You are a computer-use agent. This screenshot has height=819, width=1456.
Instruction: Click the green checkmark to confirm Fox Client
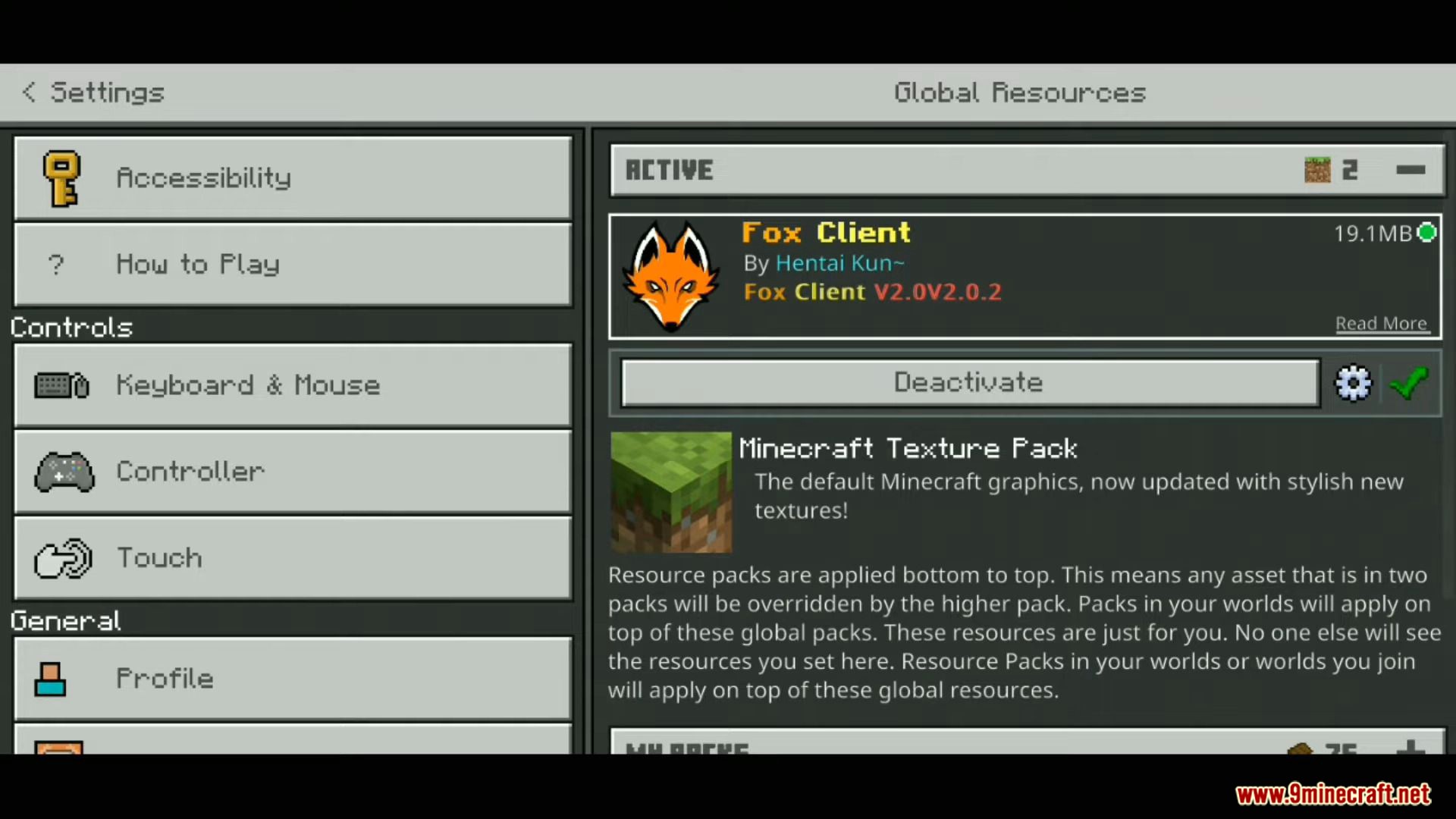coord(1408,383)
